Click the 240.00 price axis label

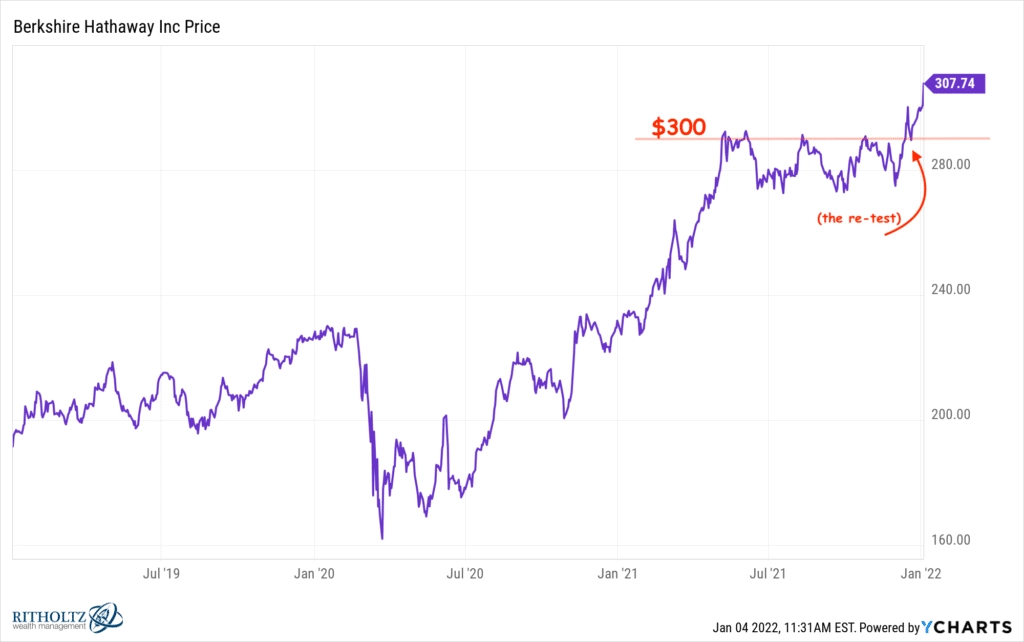coord(951,289)
